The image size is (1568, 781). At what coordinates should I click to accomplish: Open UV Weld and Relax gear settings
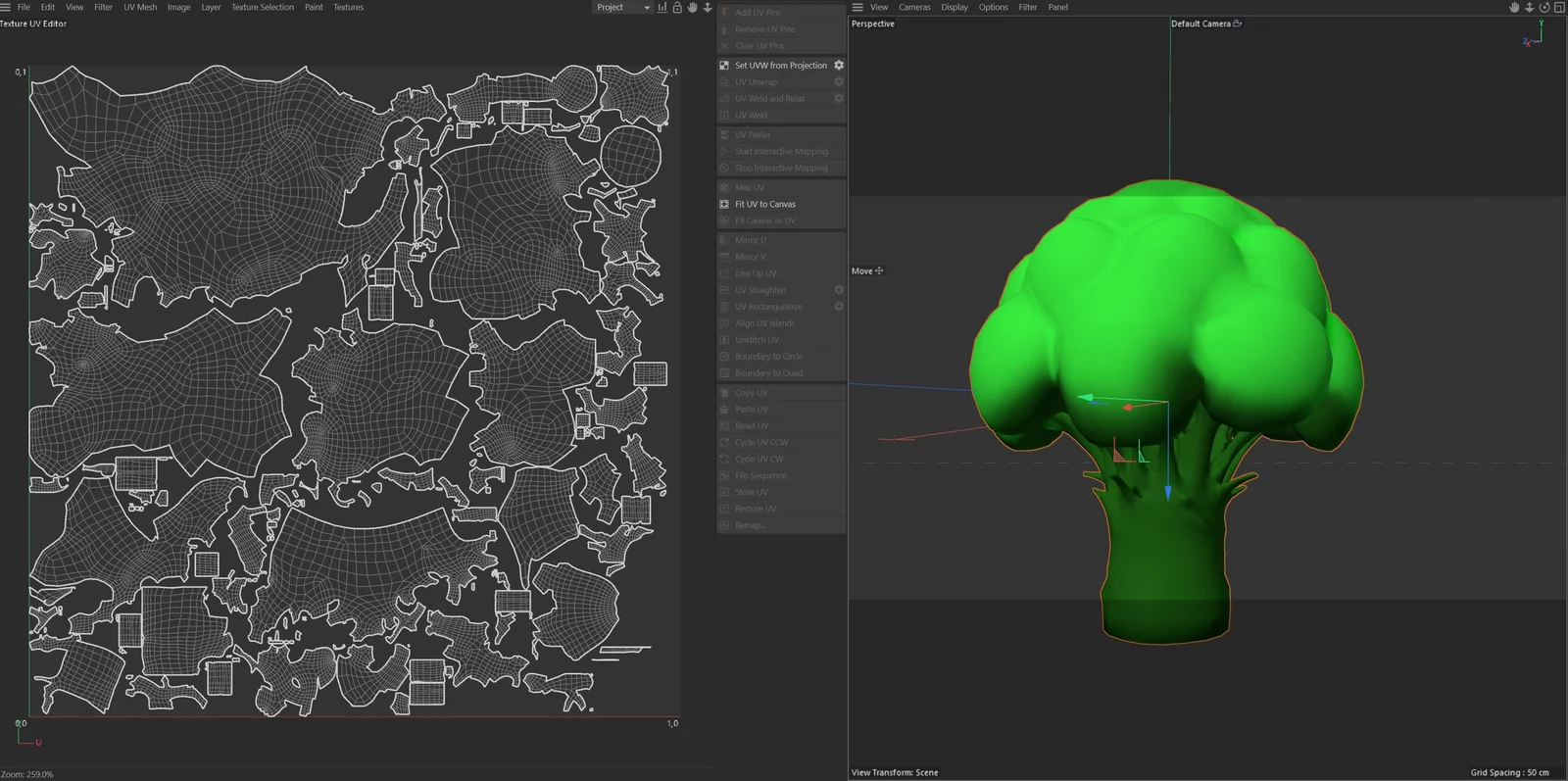coord(839,98)
